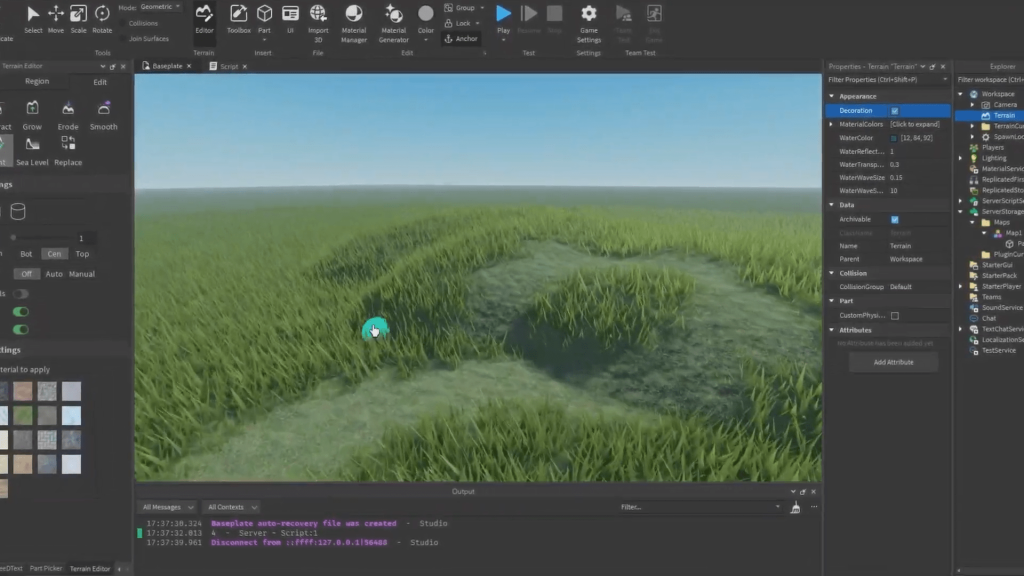This screenshot has width=1024, height=576.
Task: Turn off the upper green switch
Action: coord(20,312)
